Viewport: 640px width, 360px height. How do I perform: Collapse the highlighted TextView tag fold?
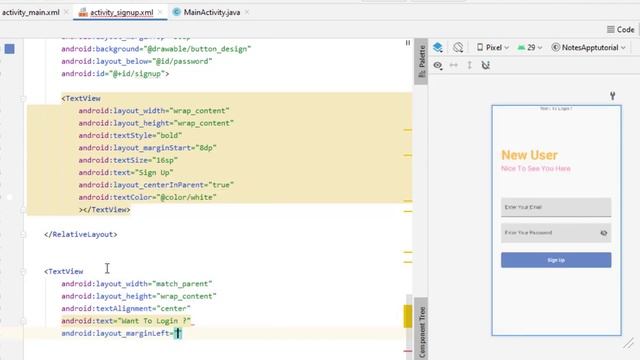click(x=23, y=98)
